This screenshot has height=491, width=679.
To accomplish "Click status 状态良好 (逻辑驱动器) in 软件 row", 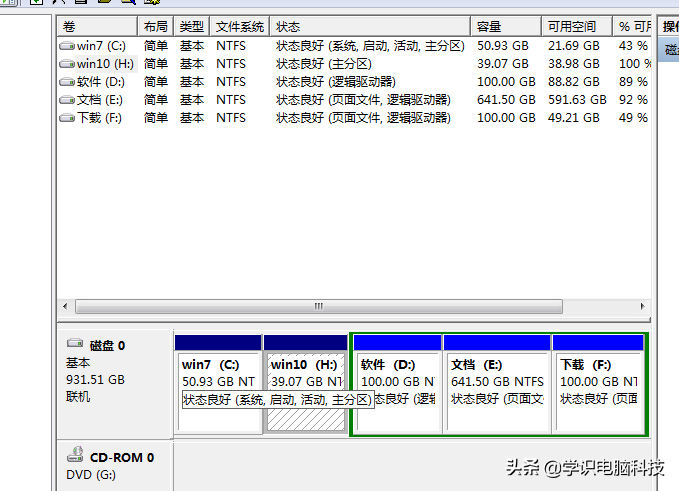I will (336, 81).
